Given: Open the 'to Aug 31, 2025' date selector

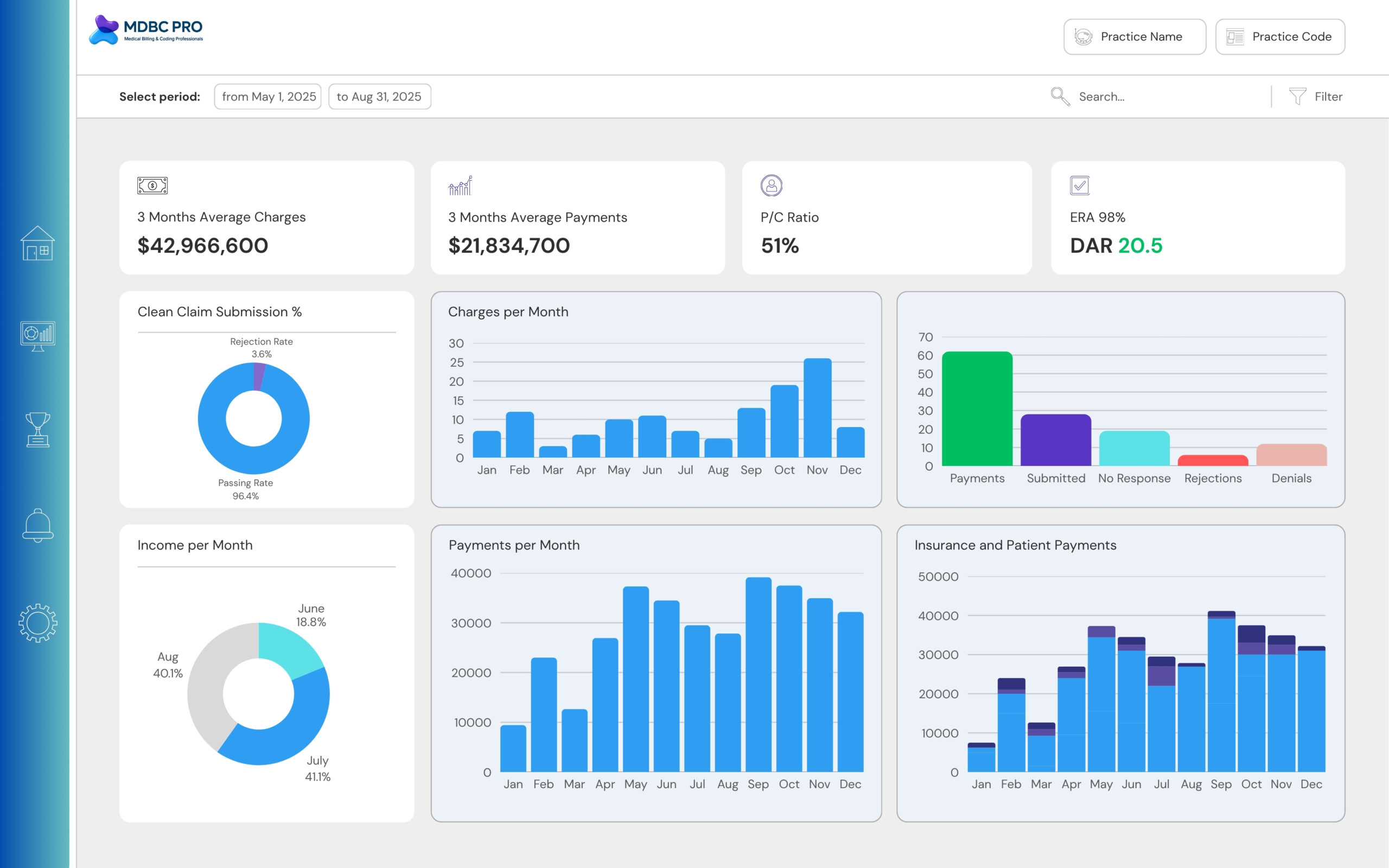Looking at the screenshot, I should click(379, 97).
